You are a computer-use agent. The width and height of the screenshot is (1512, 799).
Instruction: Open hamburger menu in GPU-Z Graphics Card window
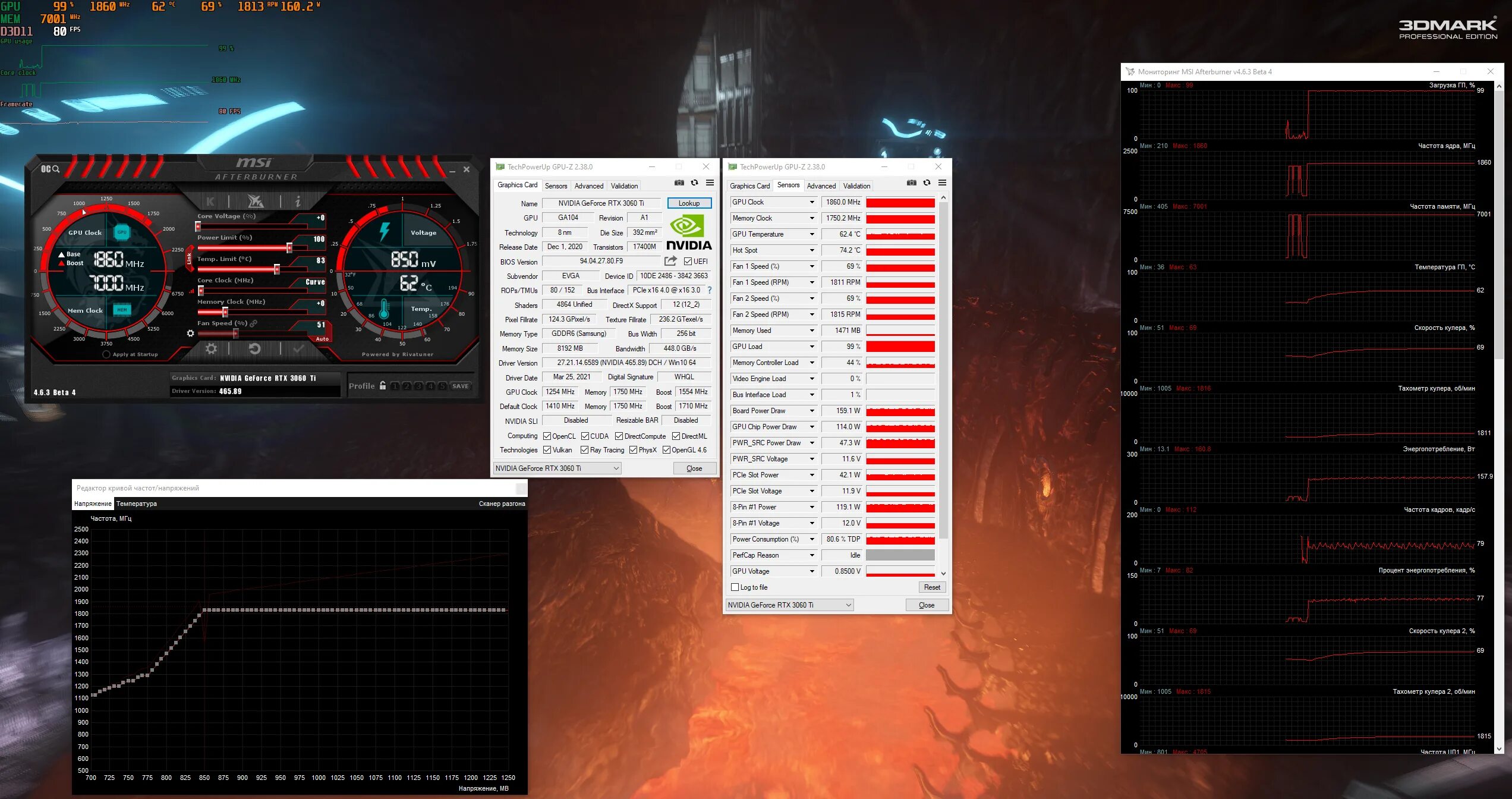[x=710, y=183]
